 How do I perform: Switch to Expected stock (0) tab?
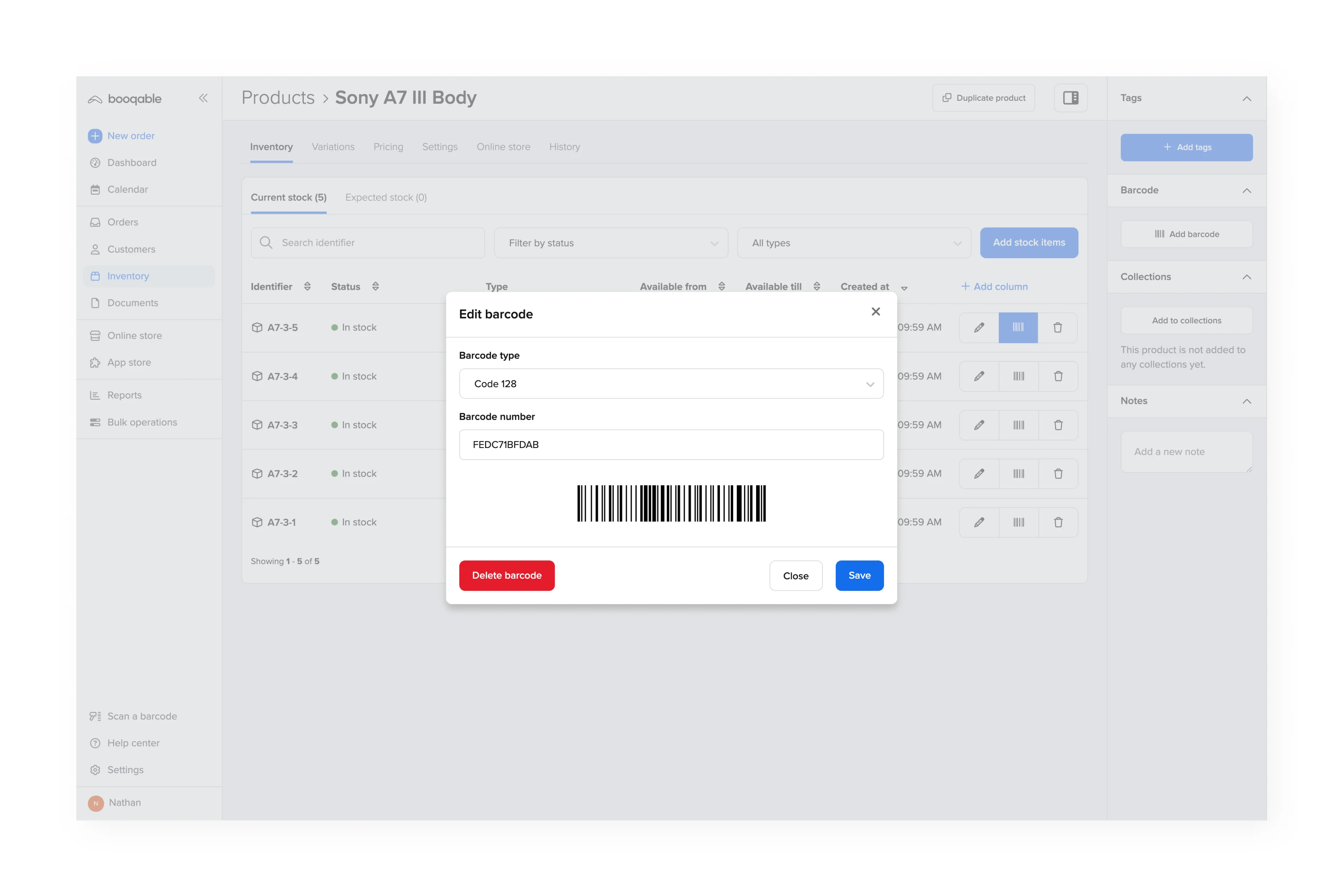pos(386,198)
